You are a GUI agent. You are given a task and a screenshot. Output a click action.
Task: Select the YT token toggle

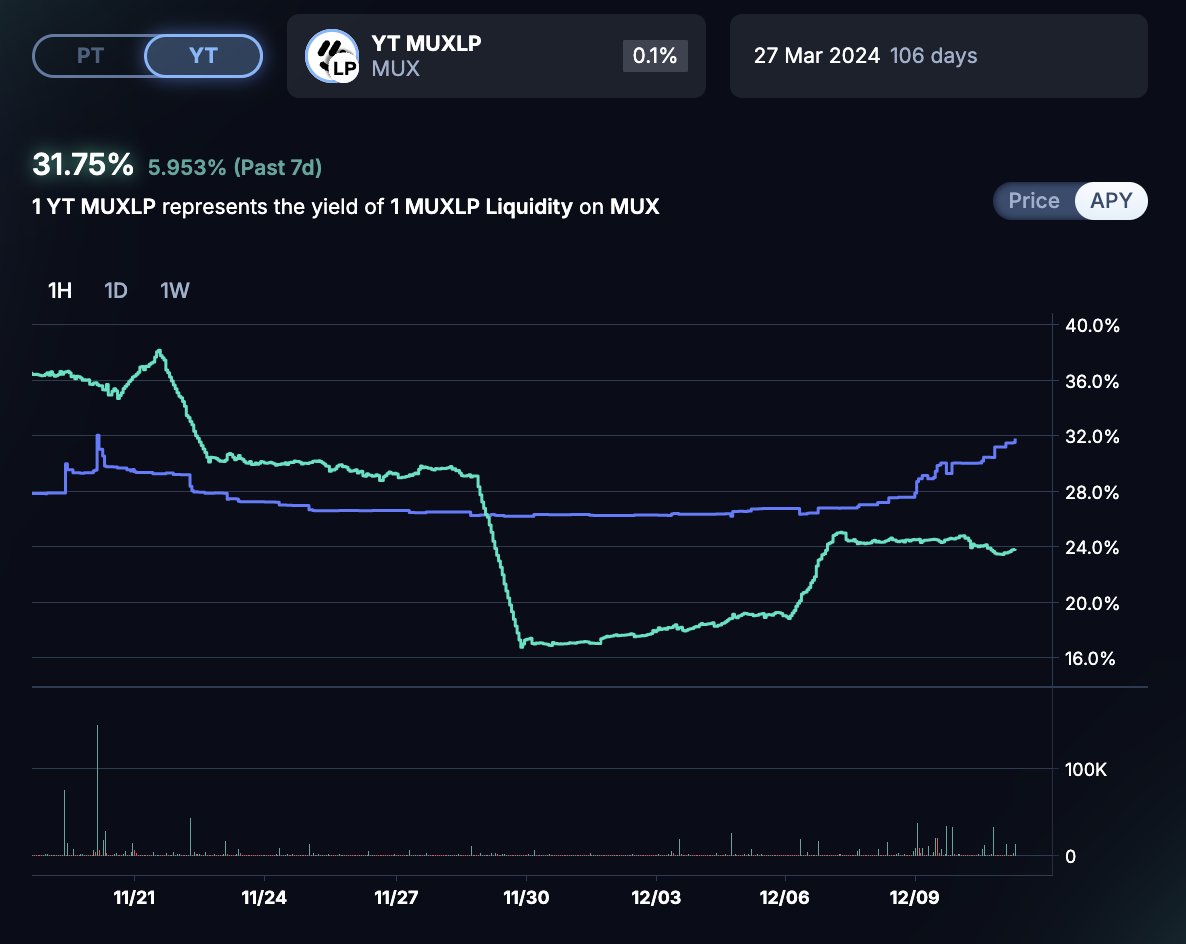tap(203, 56)
